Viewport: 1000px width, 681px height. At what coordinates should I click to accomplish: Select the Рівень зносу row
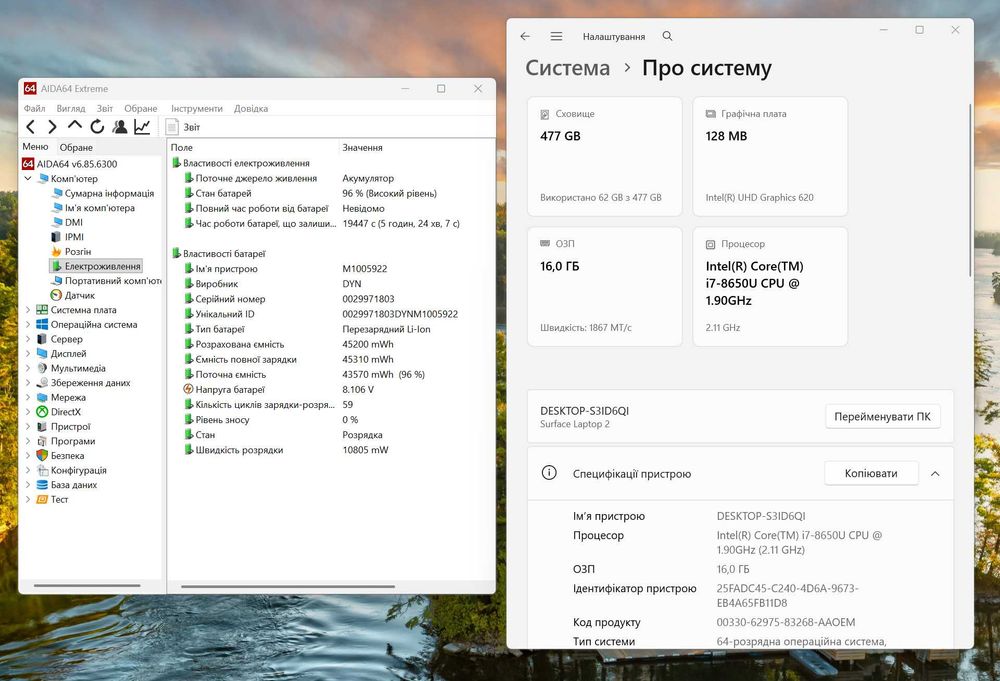click(332, 420)
